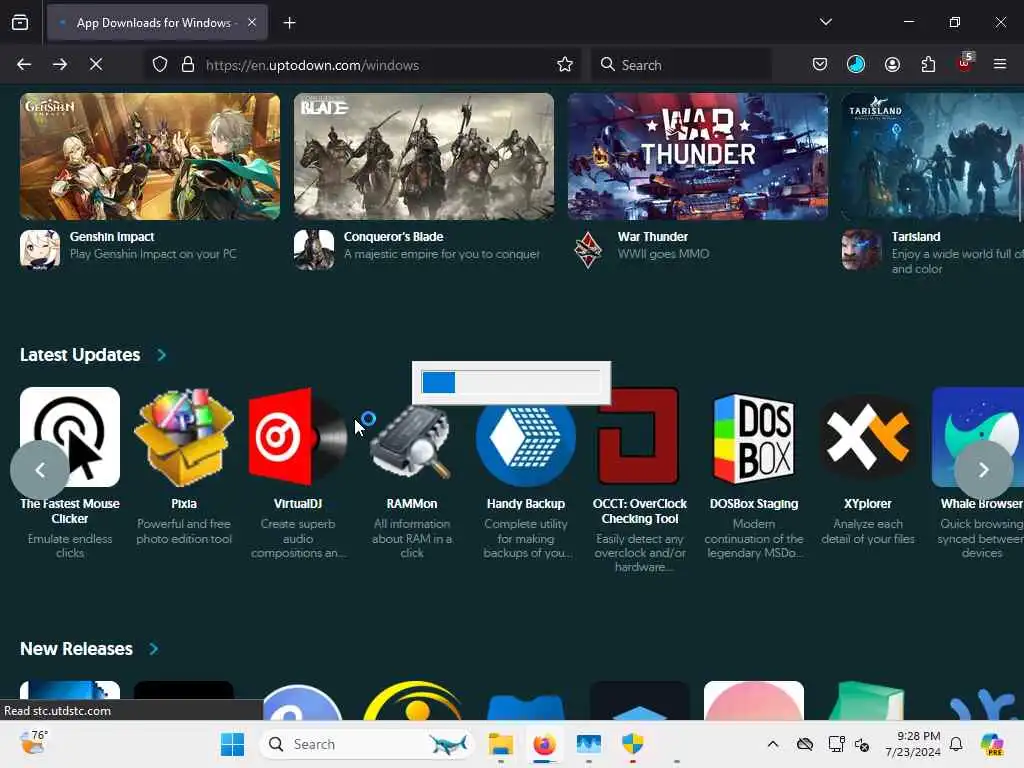Open File Explorer from taskbar
The width and height of the screenshot is (1024, 768).
tap(501, 744)
